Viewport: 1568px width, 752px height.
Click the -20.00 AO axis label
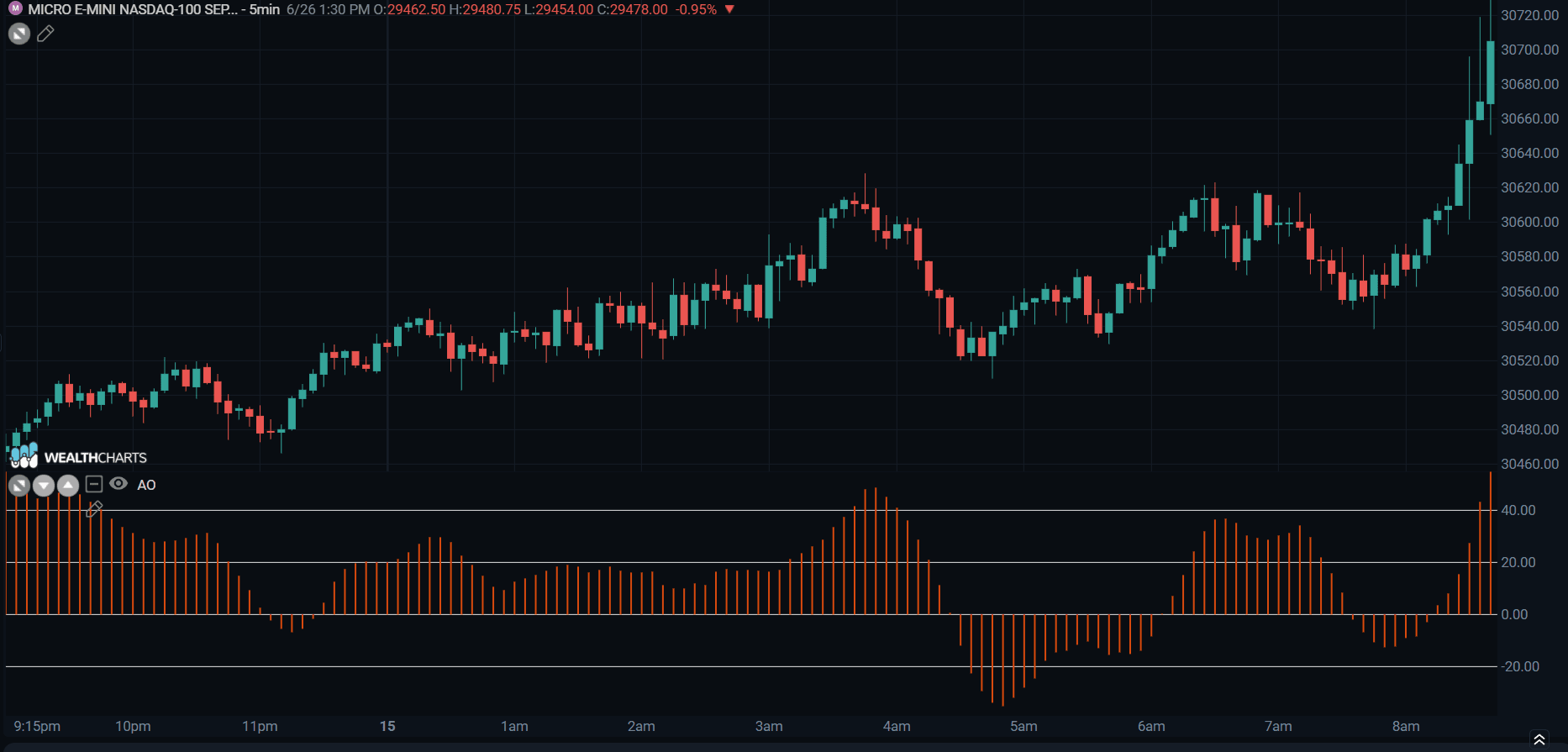[x=1520, y=666]
